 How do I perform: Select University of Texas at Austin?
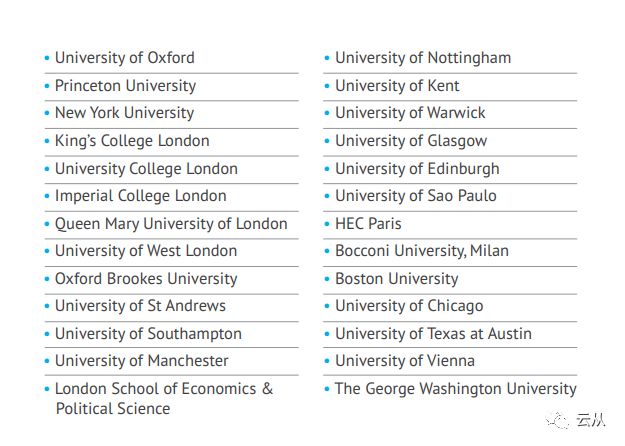(433, 334)
